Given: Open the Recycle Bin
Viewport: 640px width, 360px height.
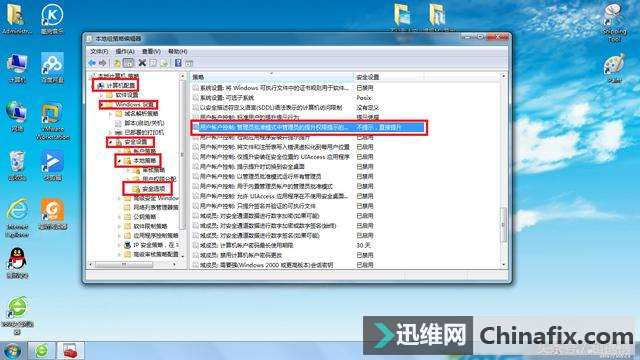Looking at the screenshot, I should (x=17, y=166).
